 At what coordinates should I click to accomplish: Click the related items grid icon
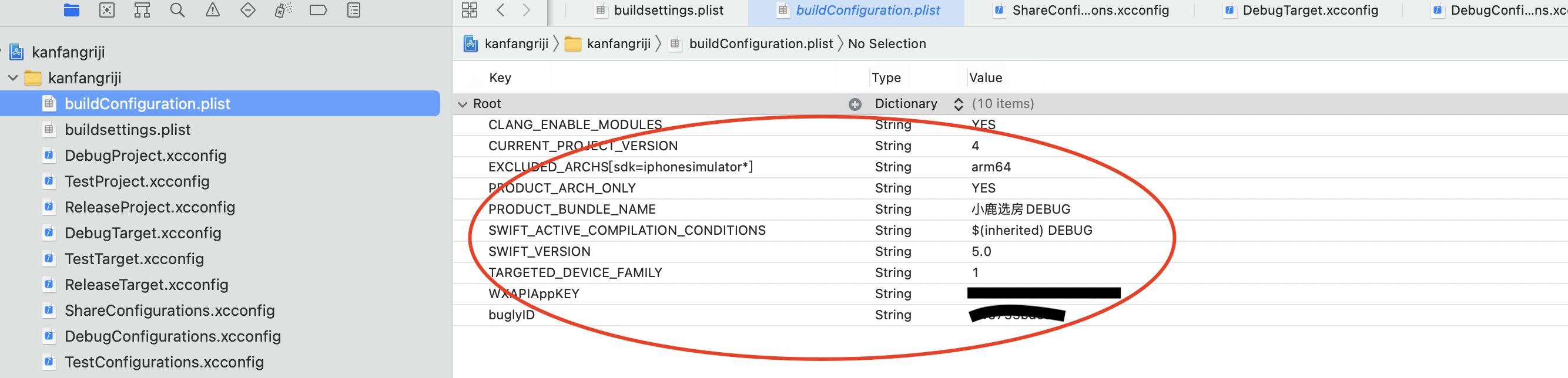point(470,11)
